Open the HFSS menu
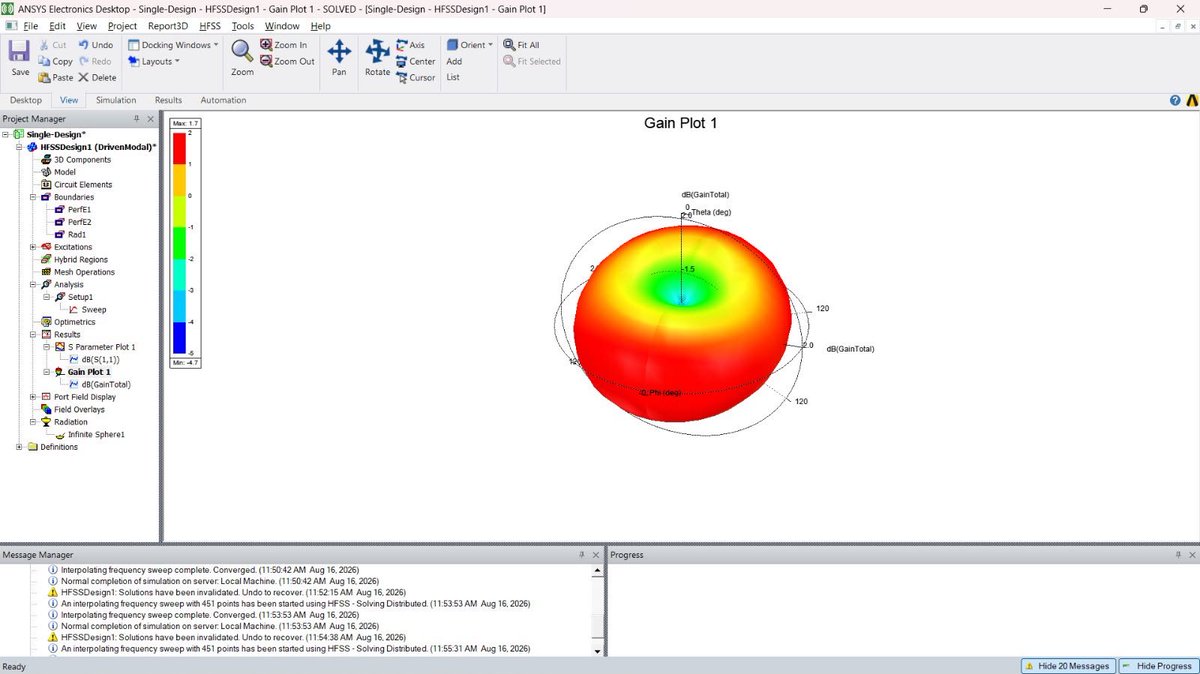Viewport: 1200px width, 674px height. pyautogui.click(x=210, y=26)
